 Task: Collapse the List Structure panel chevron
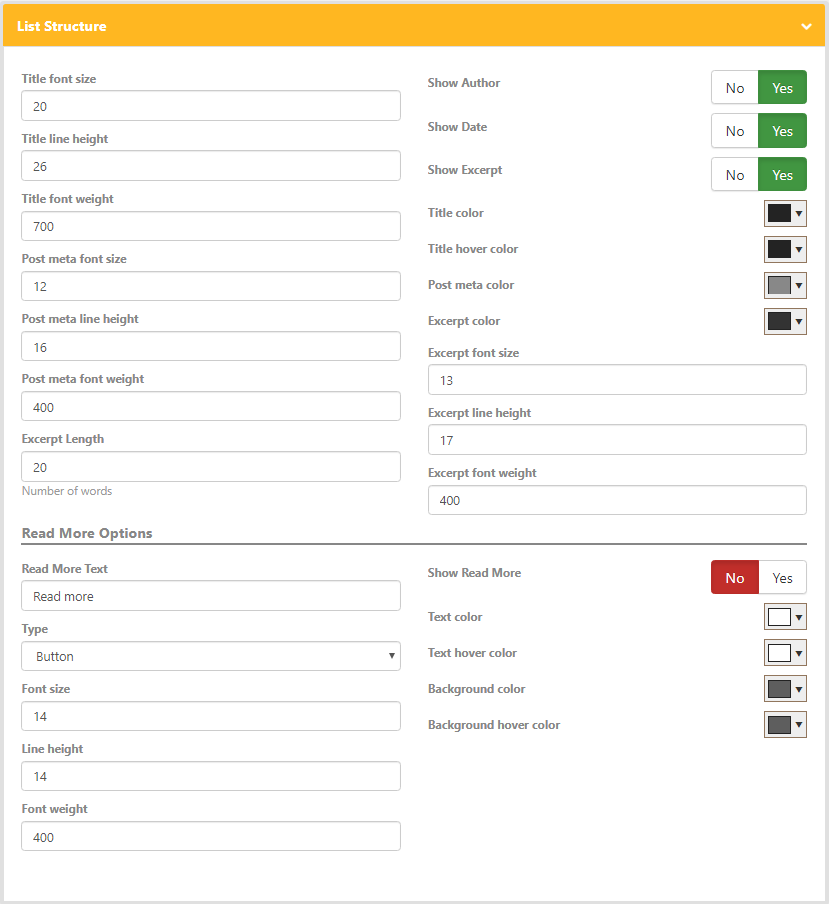coord(807,27)
